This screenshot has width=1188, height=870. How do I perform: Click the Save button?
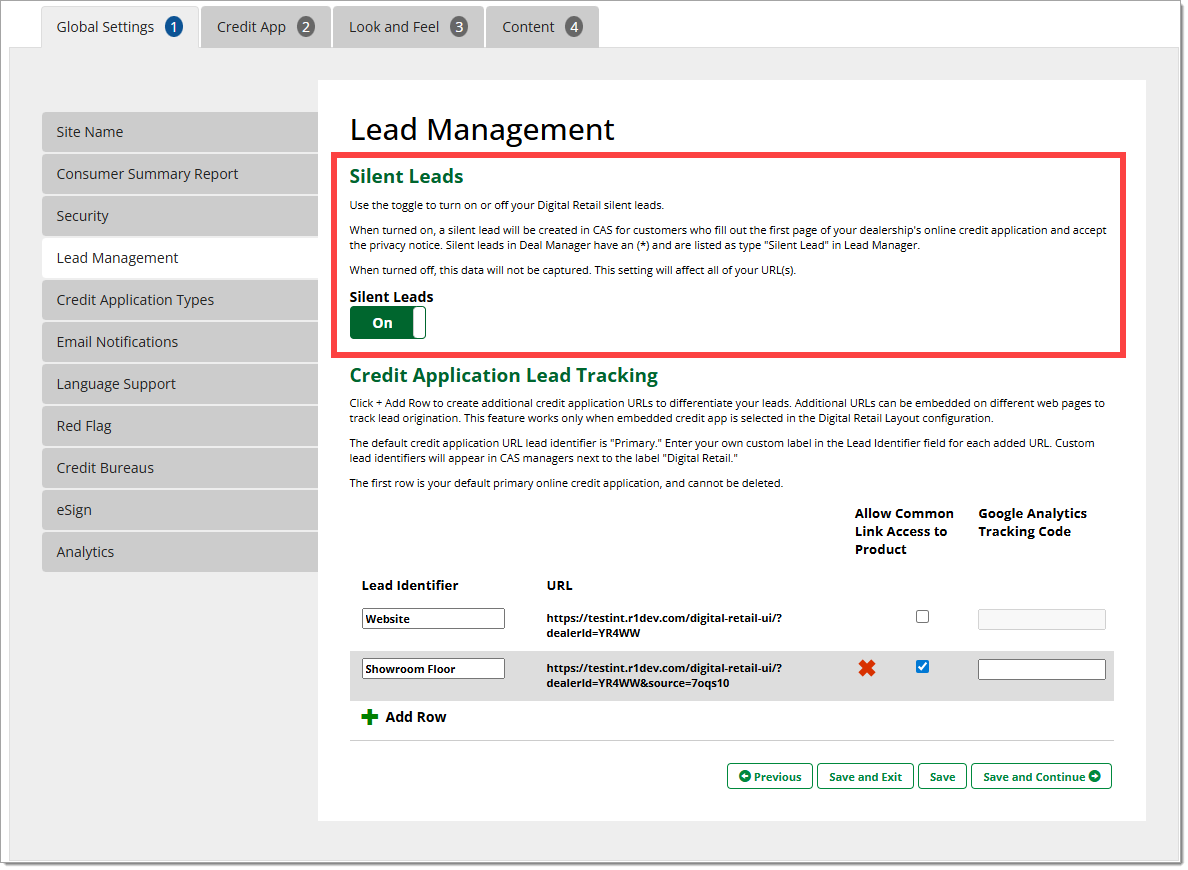pos(942,777)
